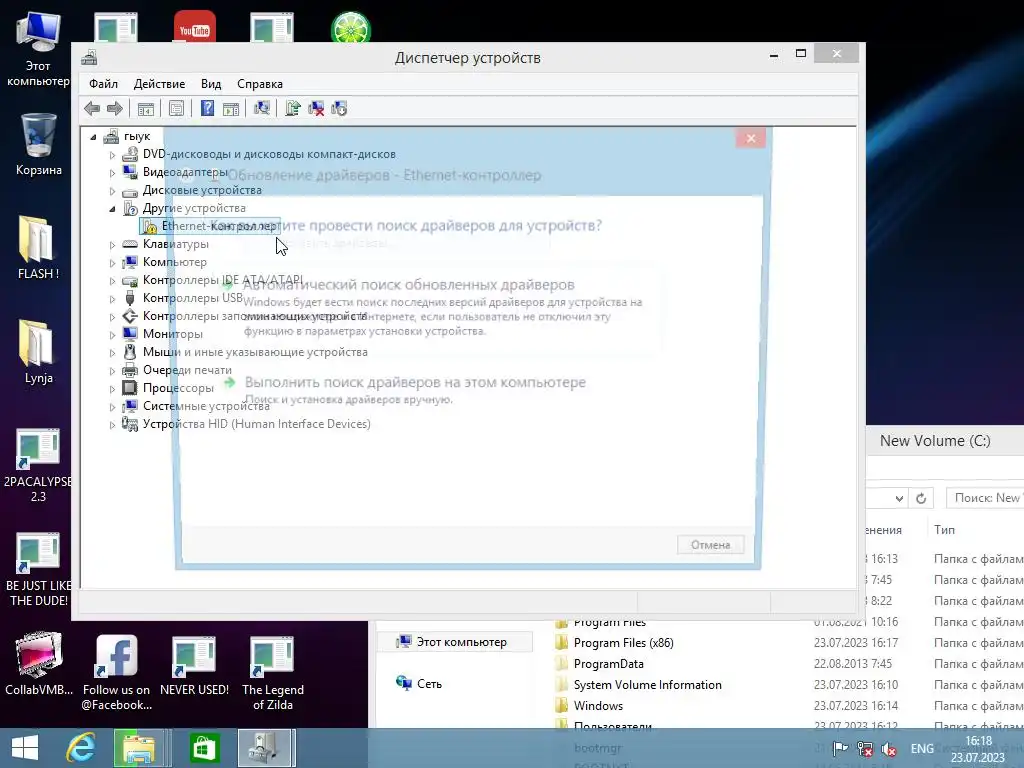Close the Обновление драйверов dialog
The width and height of the screenshot is (1024, 768).
point(750,138)
